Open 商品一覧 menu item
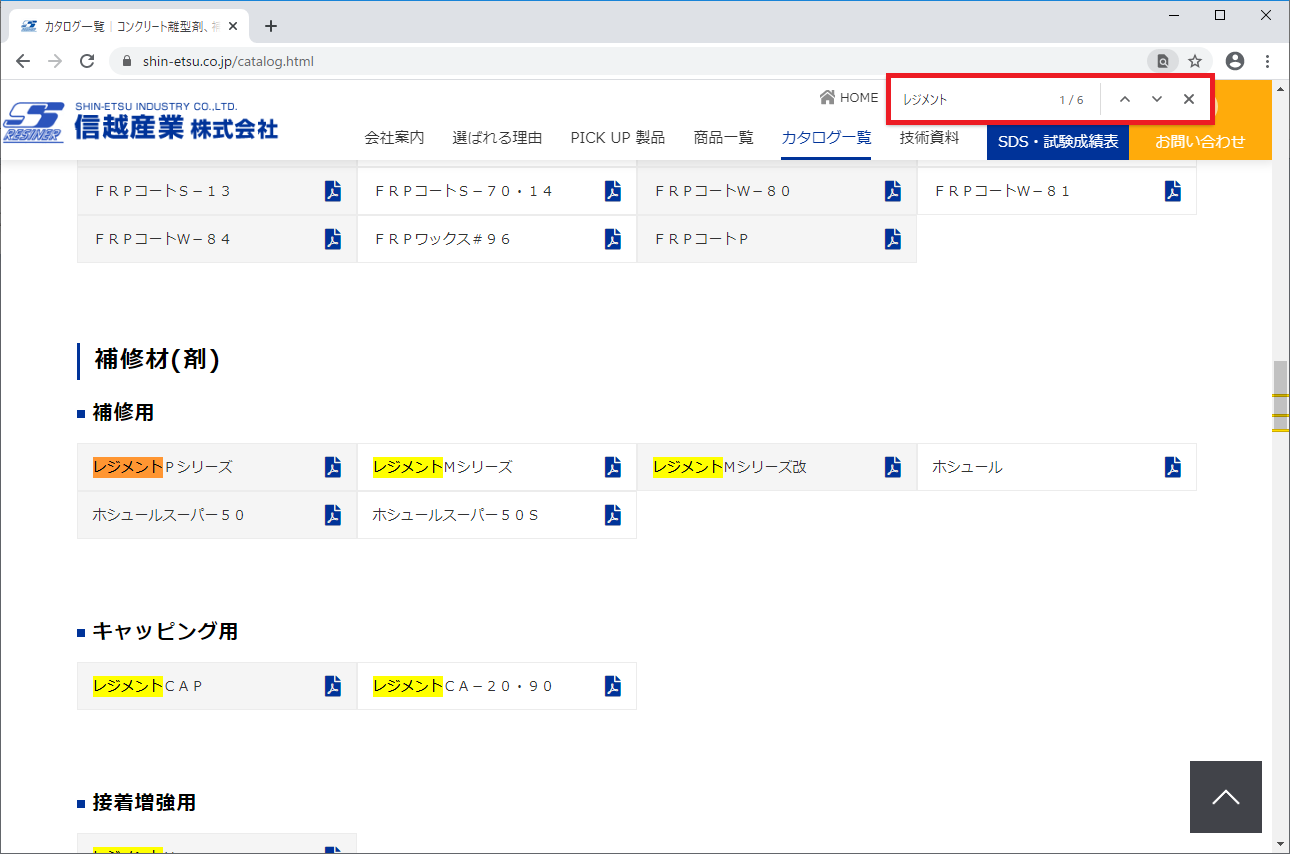The height and width of the screenshot is (854, 1290). coord(723,138)
